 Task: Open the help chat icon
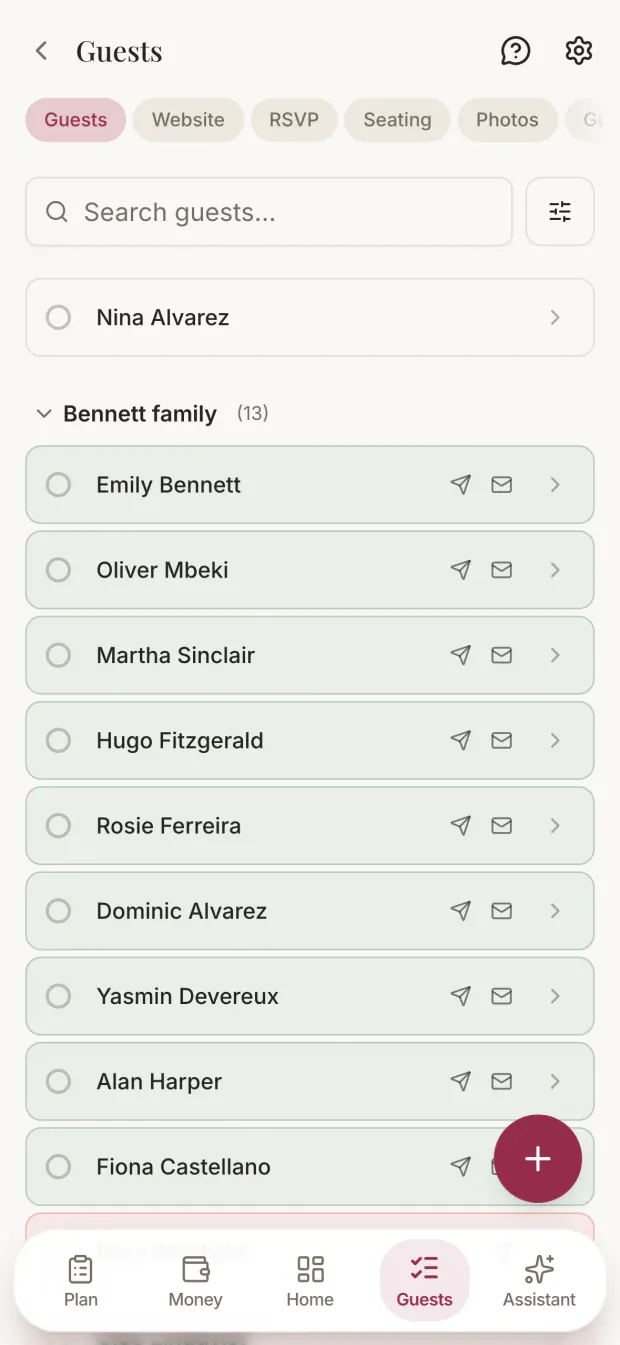(x=515, y=51)
